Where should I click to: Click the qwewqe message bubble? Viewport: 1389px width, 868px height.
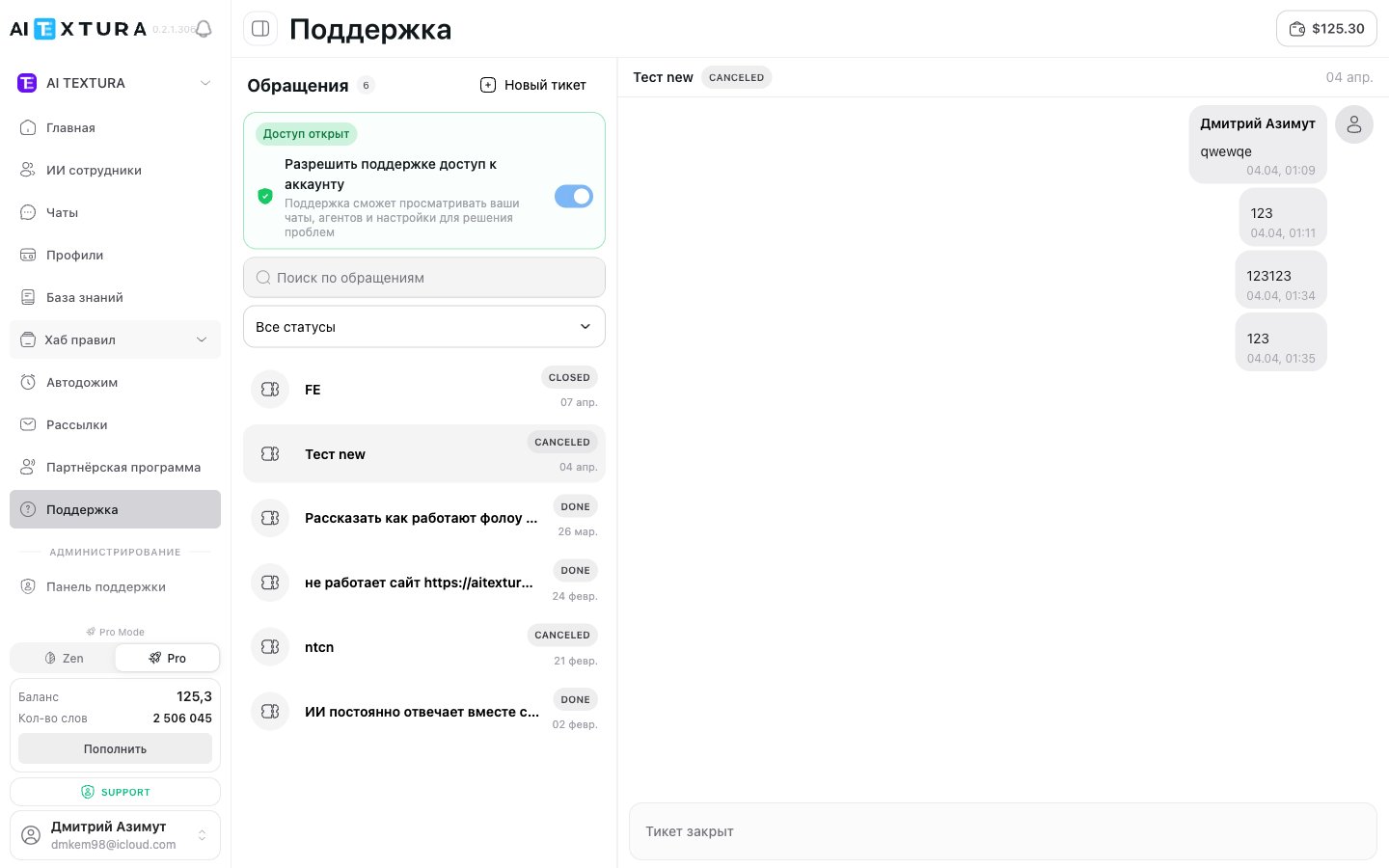[1258, 145]
